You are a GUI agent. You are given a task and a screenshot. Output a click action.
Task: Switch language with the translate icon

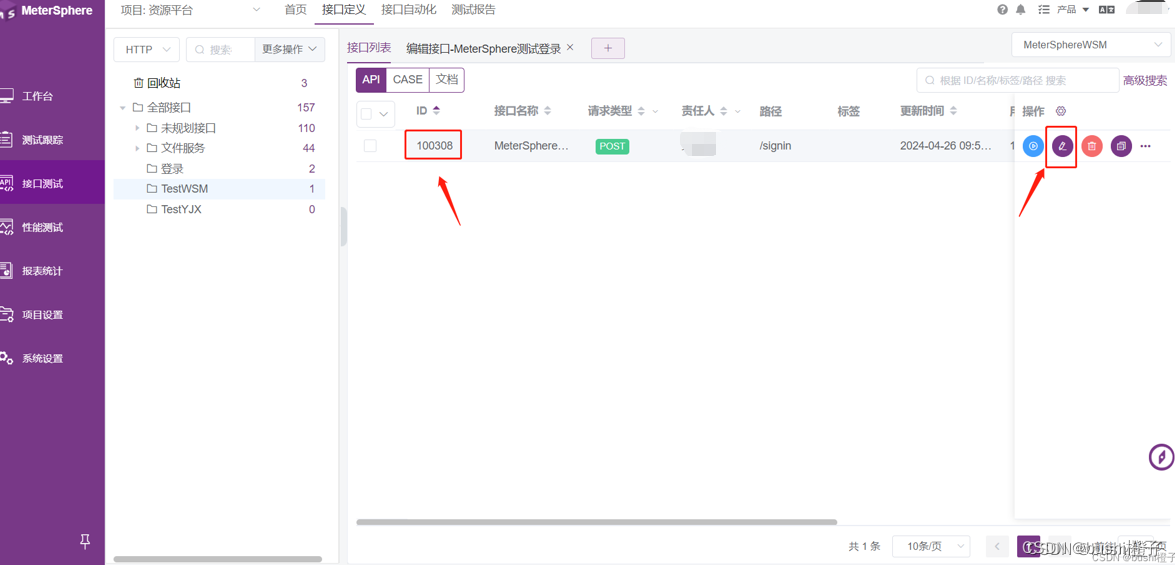click(1107, 10)
